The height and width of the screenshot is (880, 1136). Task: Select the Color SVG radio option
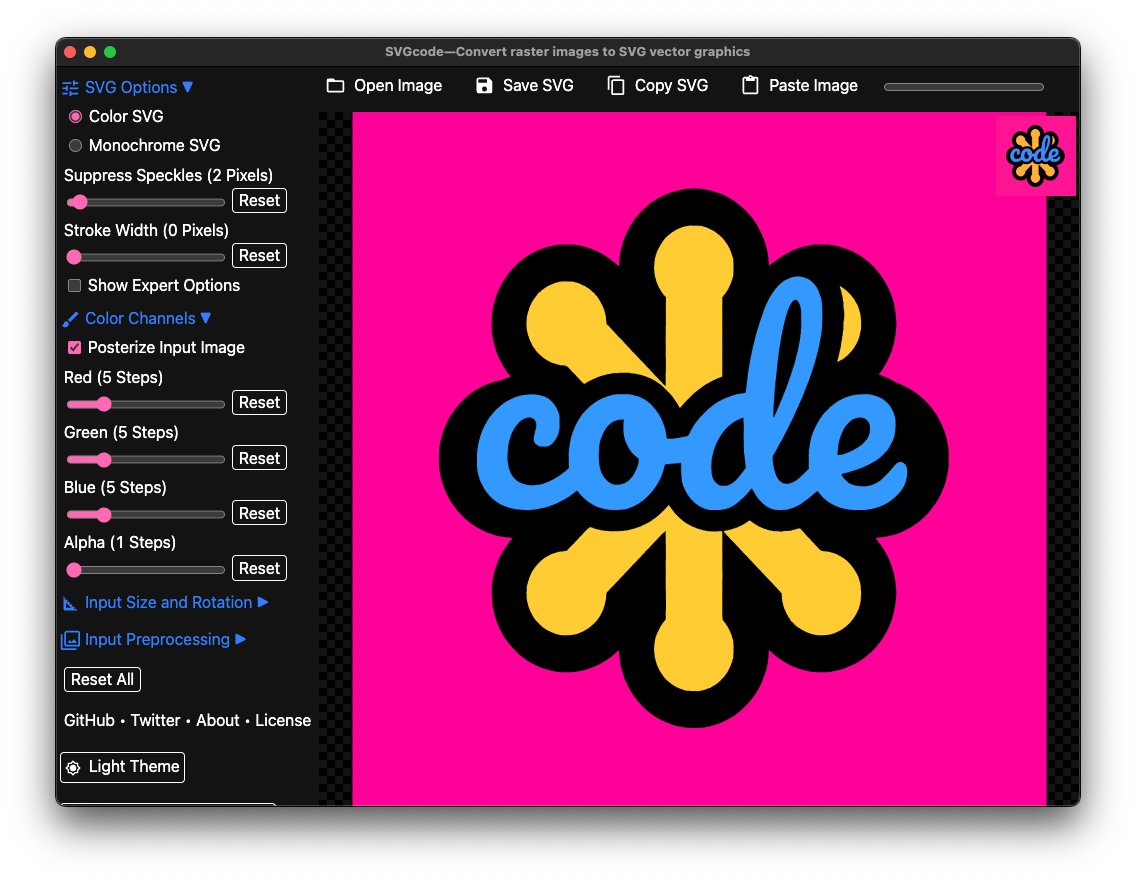click(75, 117)
